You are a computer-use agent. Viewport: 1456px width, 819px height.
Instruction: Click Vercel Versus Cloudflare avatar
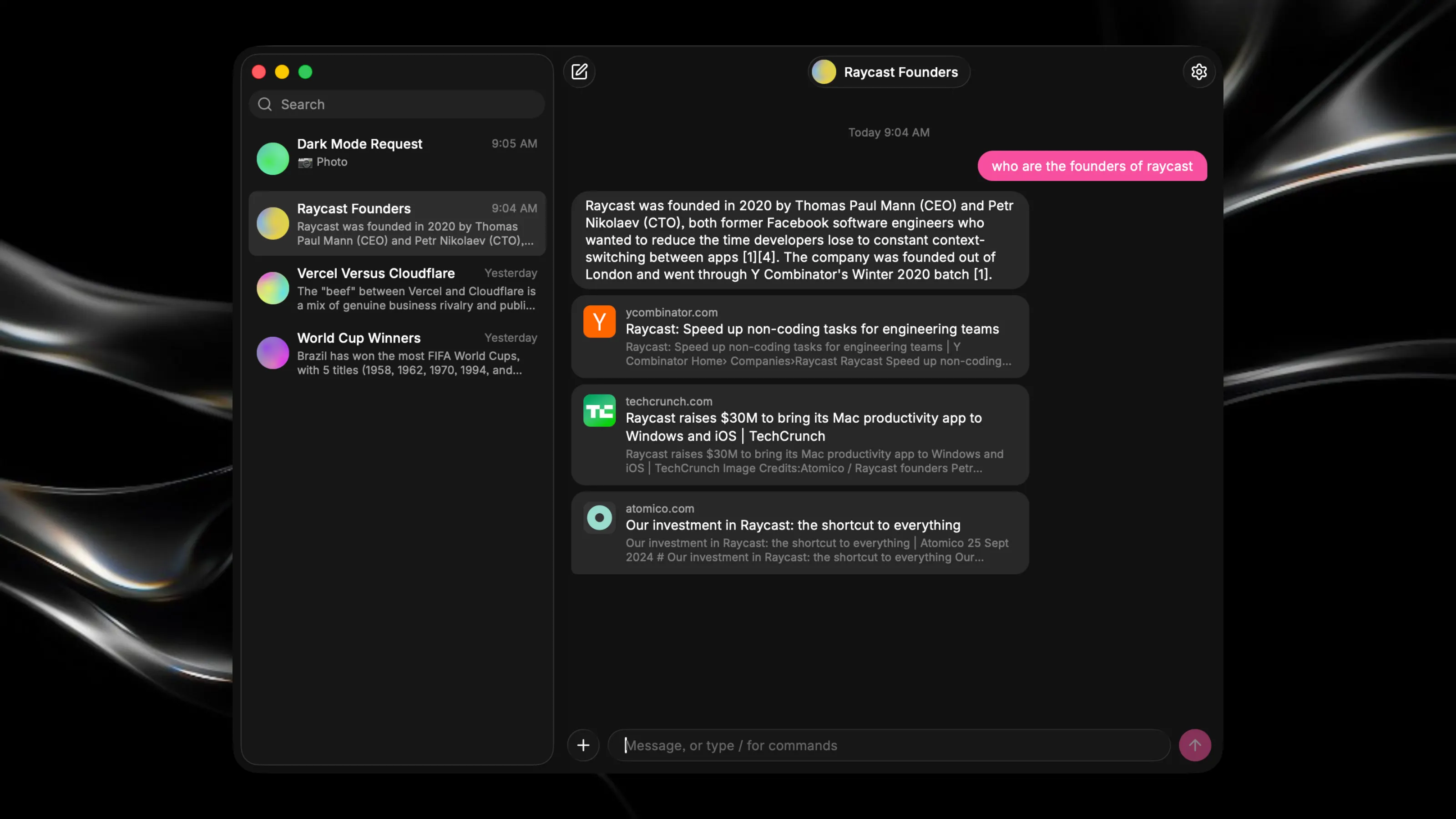click(273, 288)
